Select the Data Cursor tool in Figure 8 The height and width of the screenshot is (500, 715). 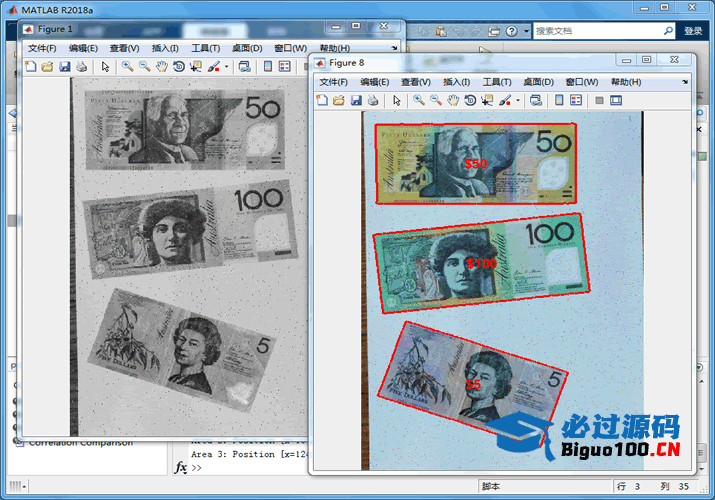tap(487, 100)
